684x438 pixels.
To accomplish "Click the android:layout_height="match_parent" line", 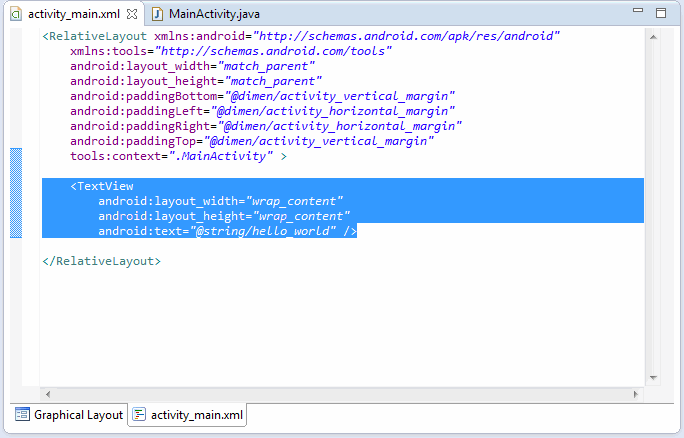I will coord(196,81).
